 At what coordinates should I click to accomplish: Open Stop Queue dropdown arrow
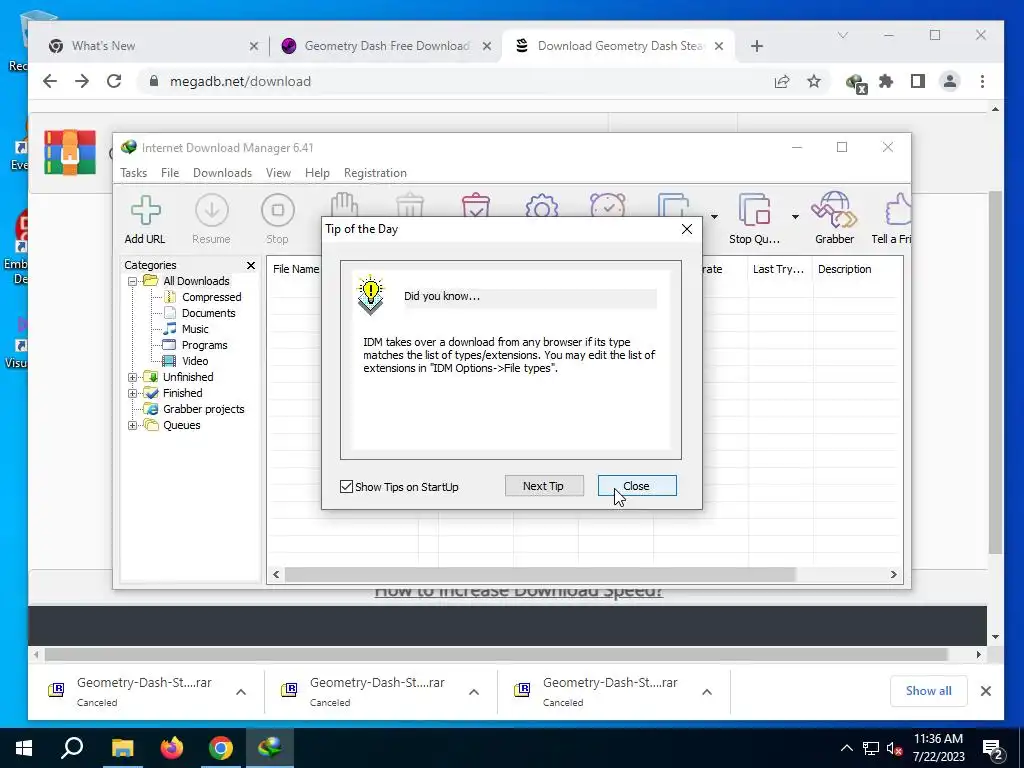click(x=795, y=217)
